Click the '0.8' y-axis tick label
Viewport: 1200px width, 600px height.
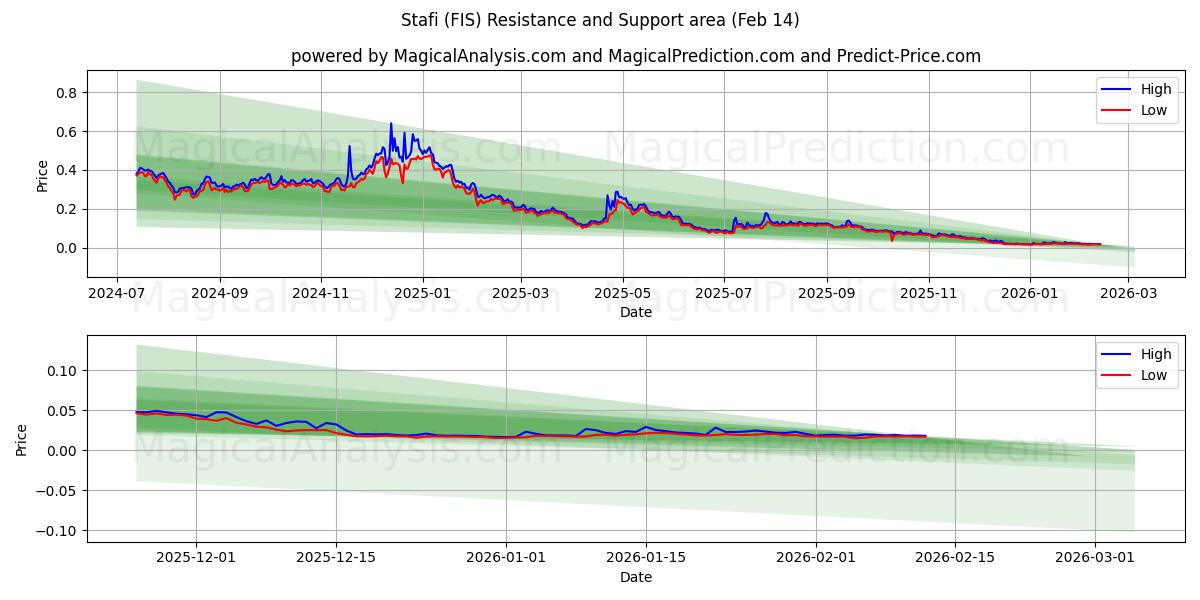68,93
